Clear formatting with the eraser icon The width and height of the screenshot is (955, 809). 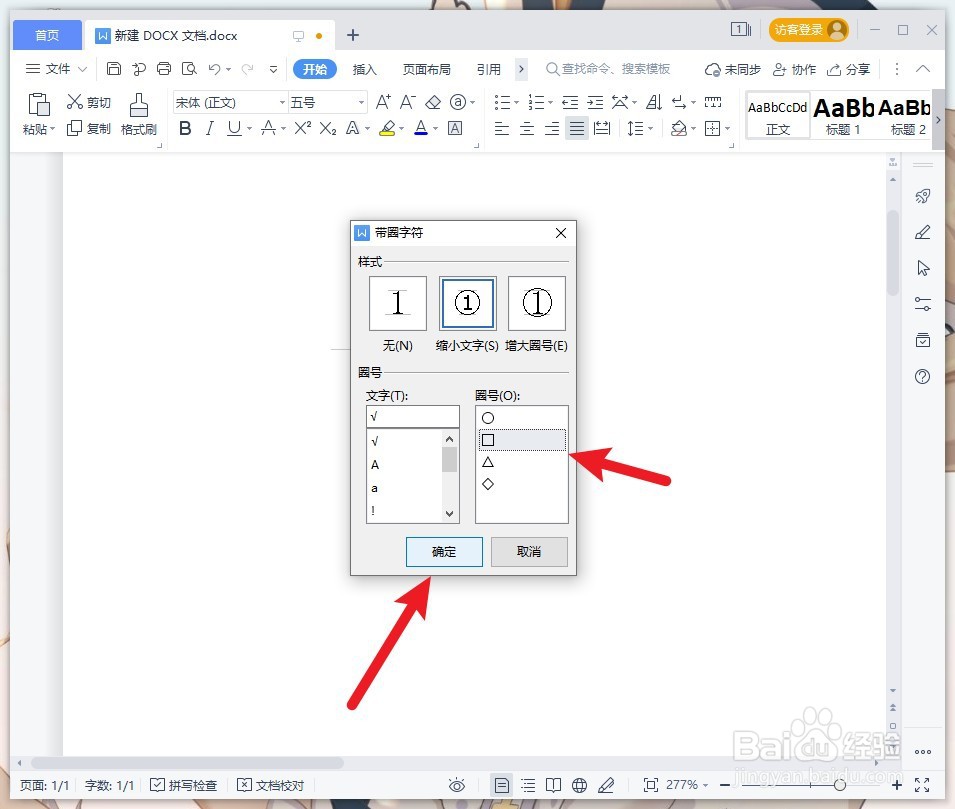pos(433,102)
